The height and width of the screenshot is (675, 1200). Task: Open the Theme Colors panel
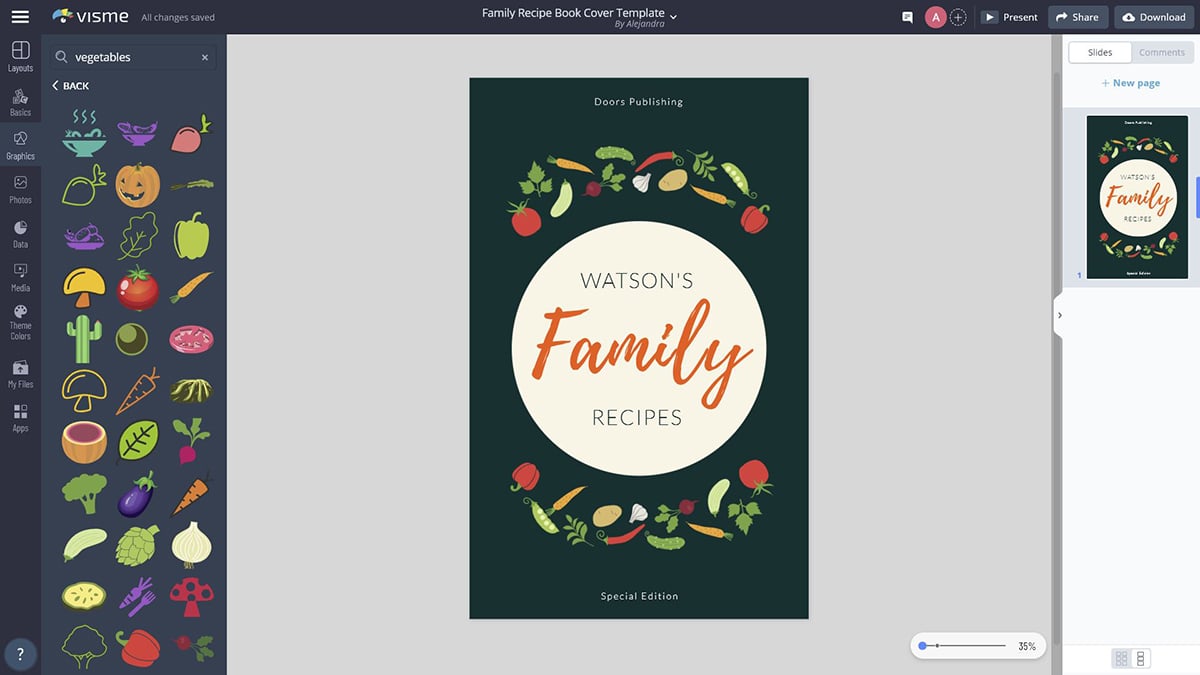[20, 322]
